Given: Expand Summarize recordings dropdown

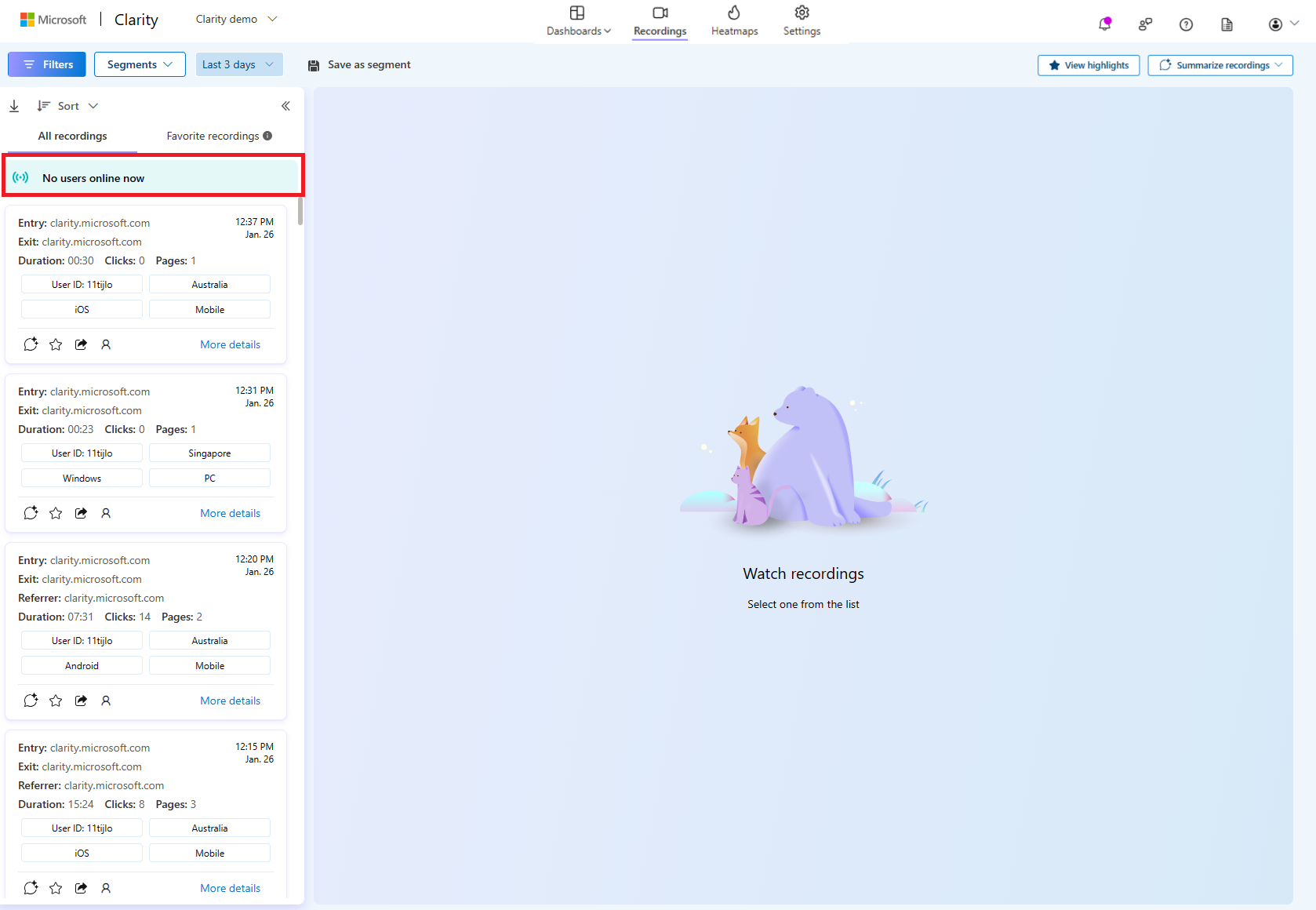Looking at the screenshot, I should 1220,65.
